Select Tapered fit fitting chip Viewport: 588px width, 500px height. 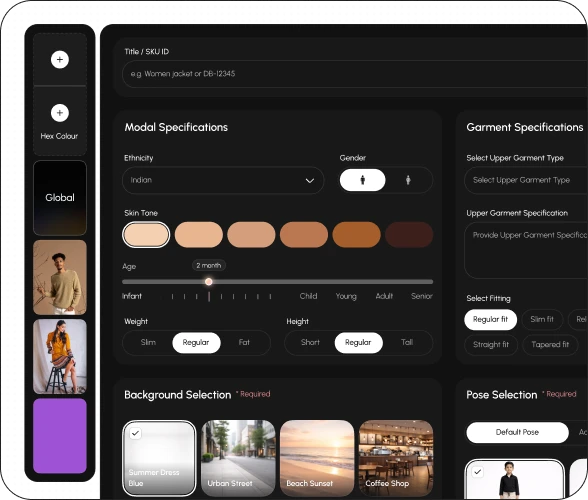click(x=550, y=345)
